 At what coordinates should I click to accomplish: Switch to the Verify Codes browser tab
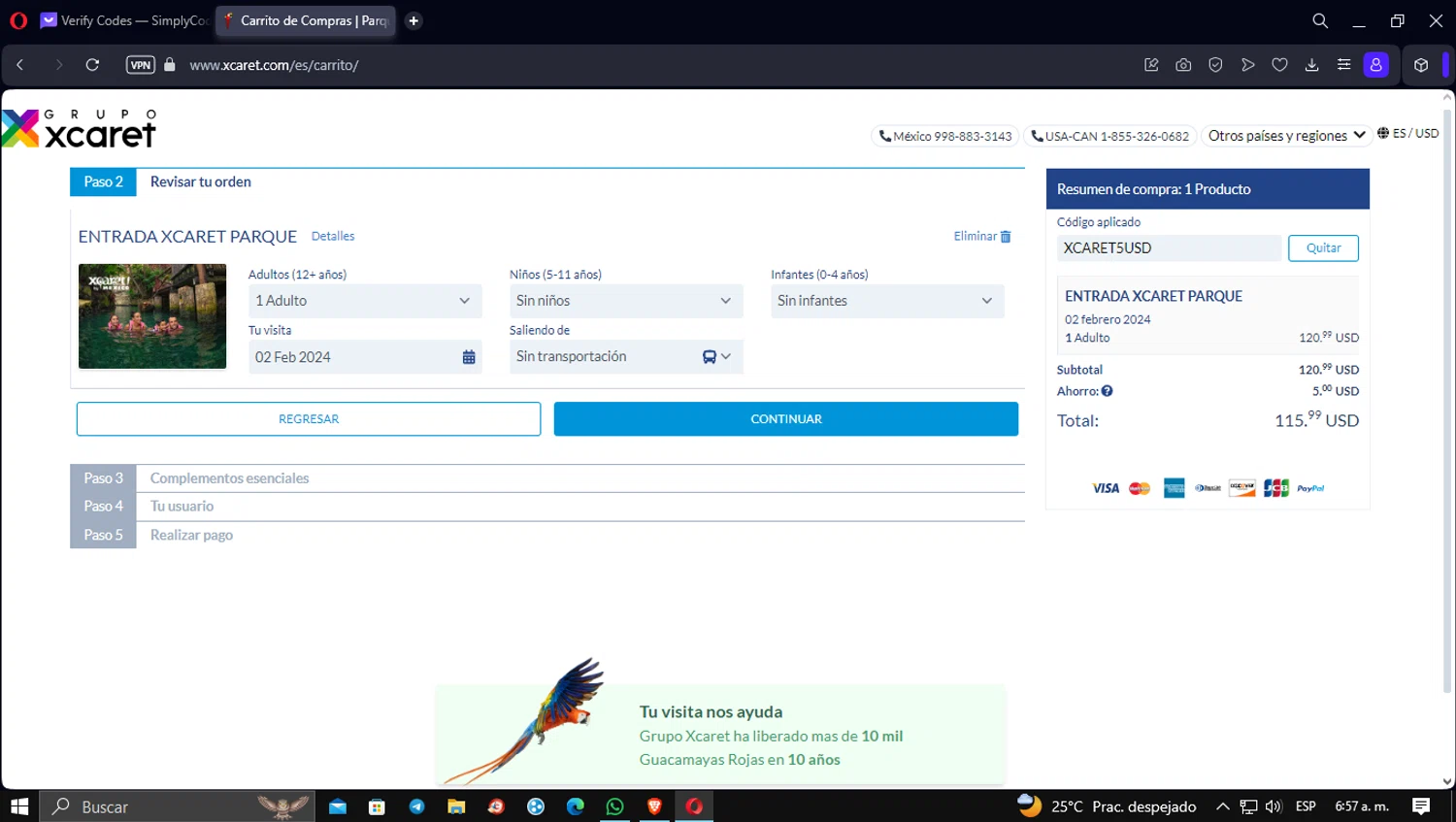tap(124, 20)
